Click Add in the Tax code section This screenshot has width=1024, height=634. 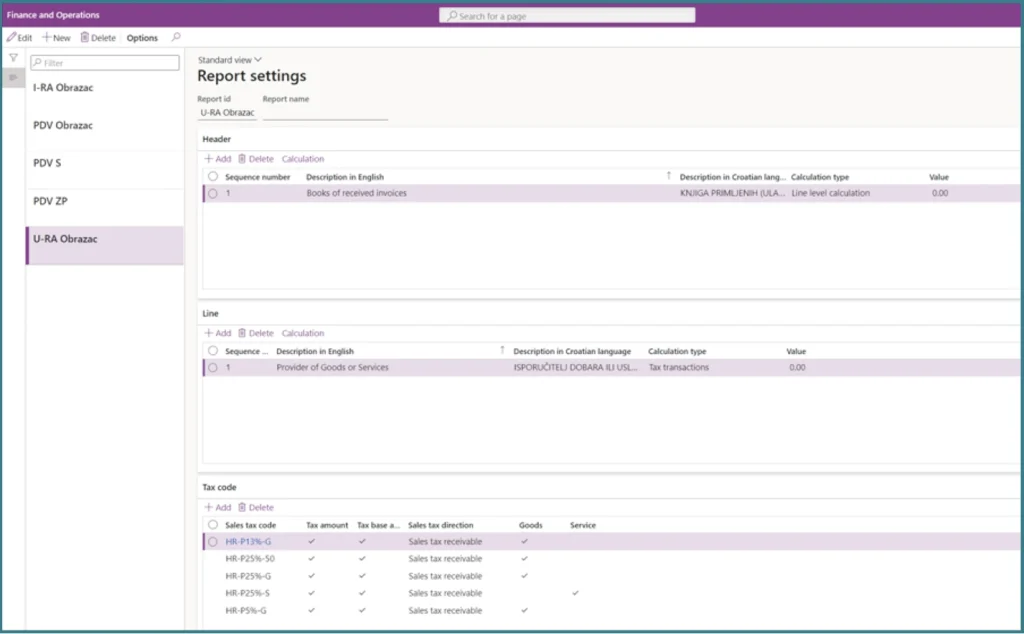[x=217, y=507]
